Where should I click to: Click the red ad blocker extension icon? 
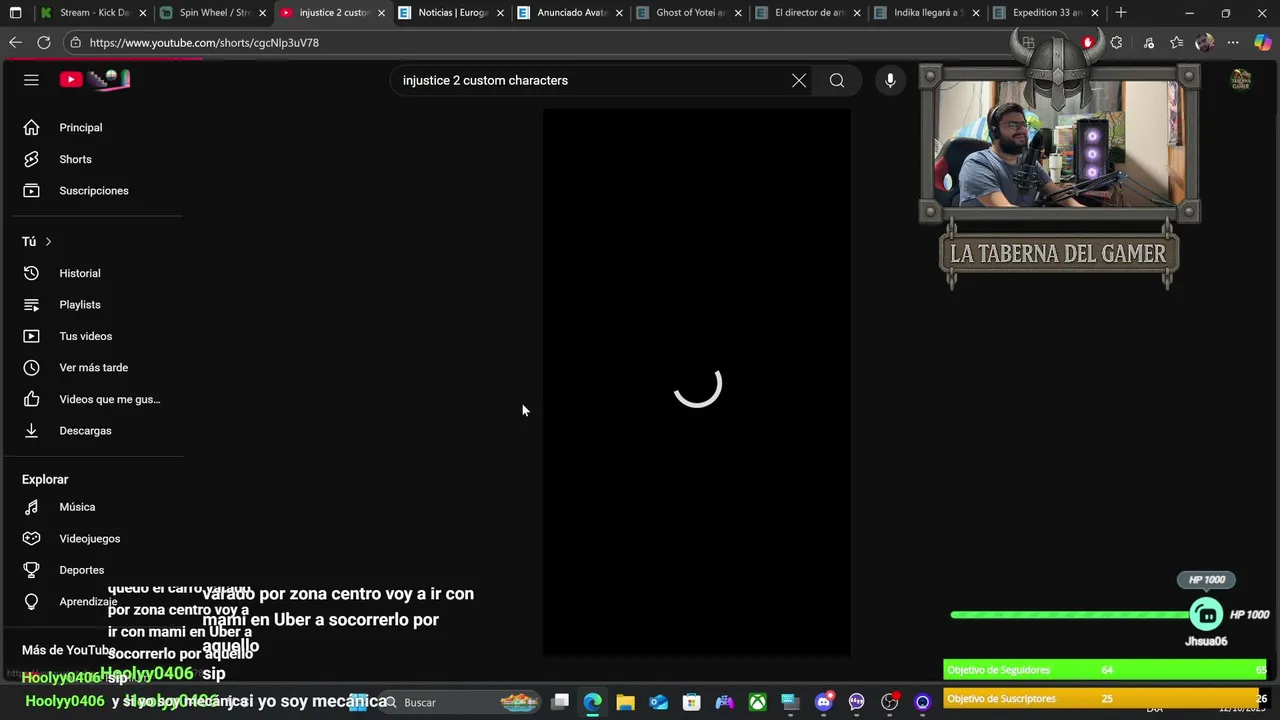coord(1087,43)
